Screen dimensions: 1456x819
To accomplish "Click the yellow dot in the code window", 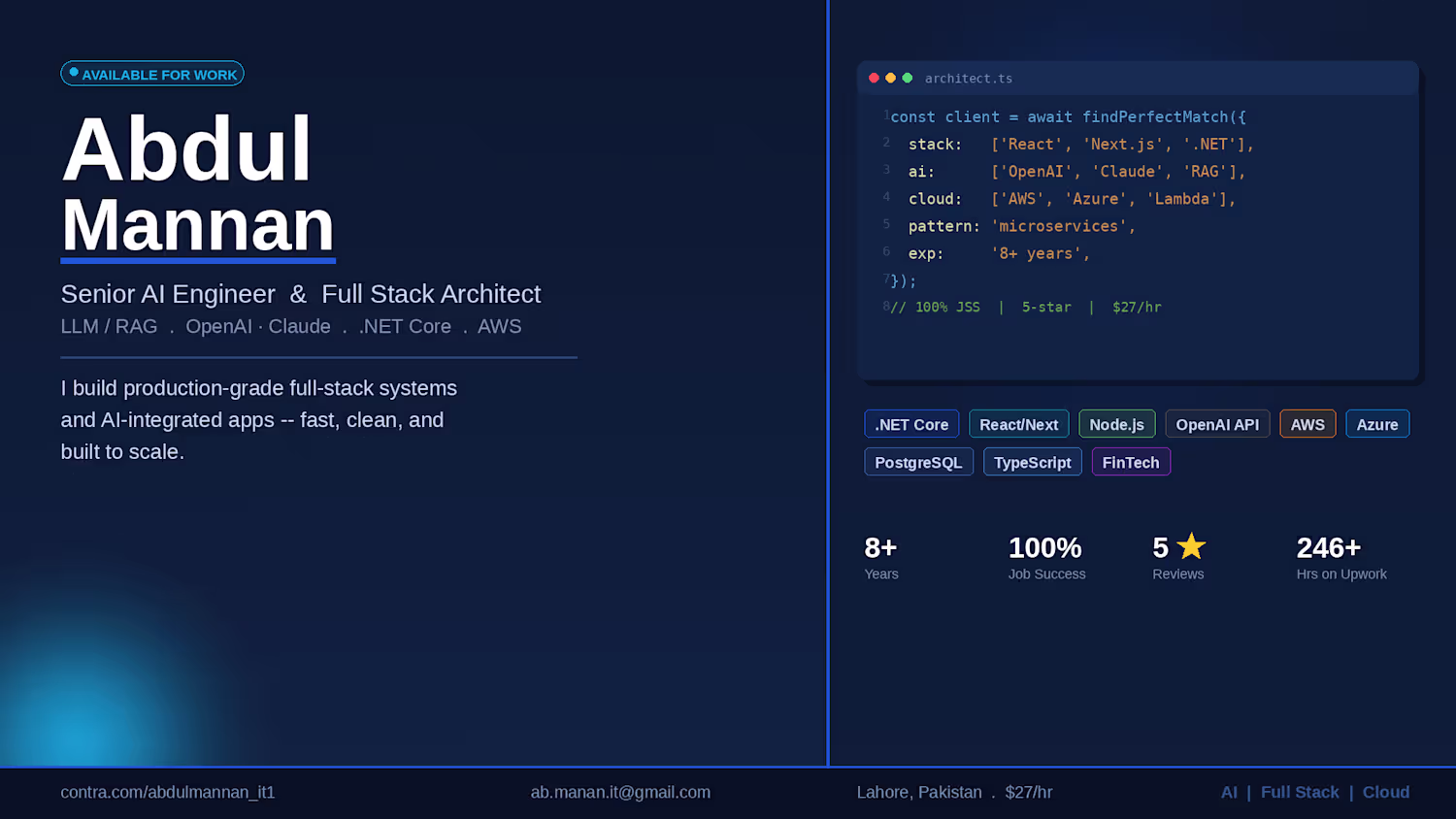I will point(890,78).
